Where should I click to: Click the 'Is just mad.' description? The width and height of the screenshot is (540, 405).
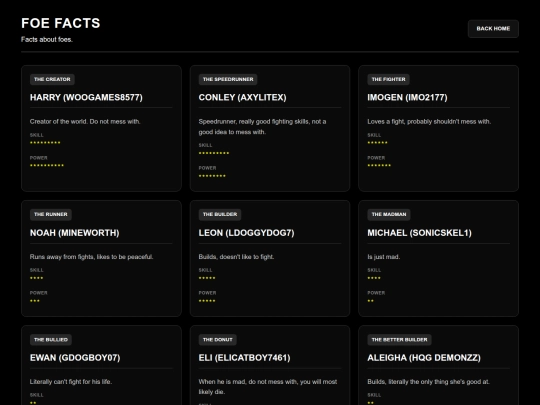click(x=384, y=257)
